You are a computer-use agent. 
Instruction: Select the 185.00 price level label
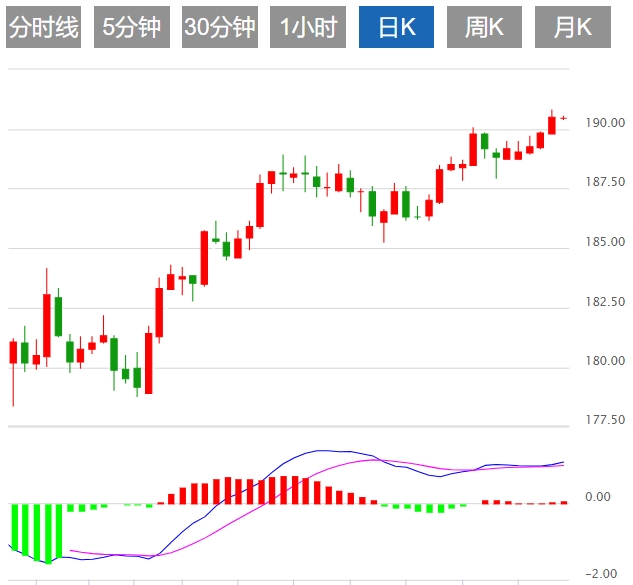(x=605, y=242)
